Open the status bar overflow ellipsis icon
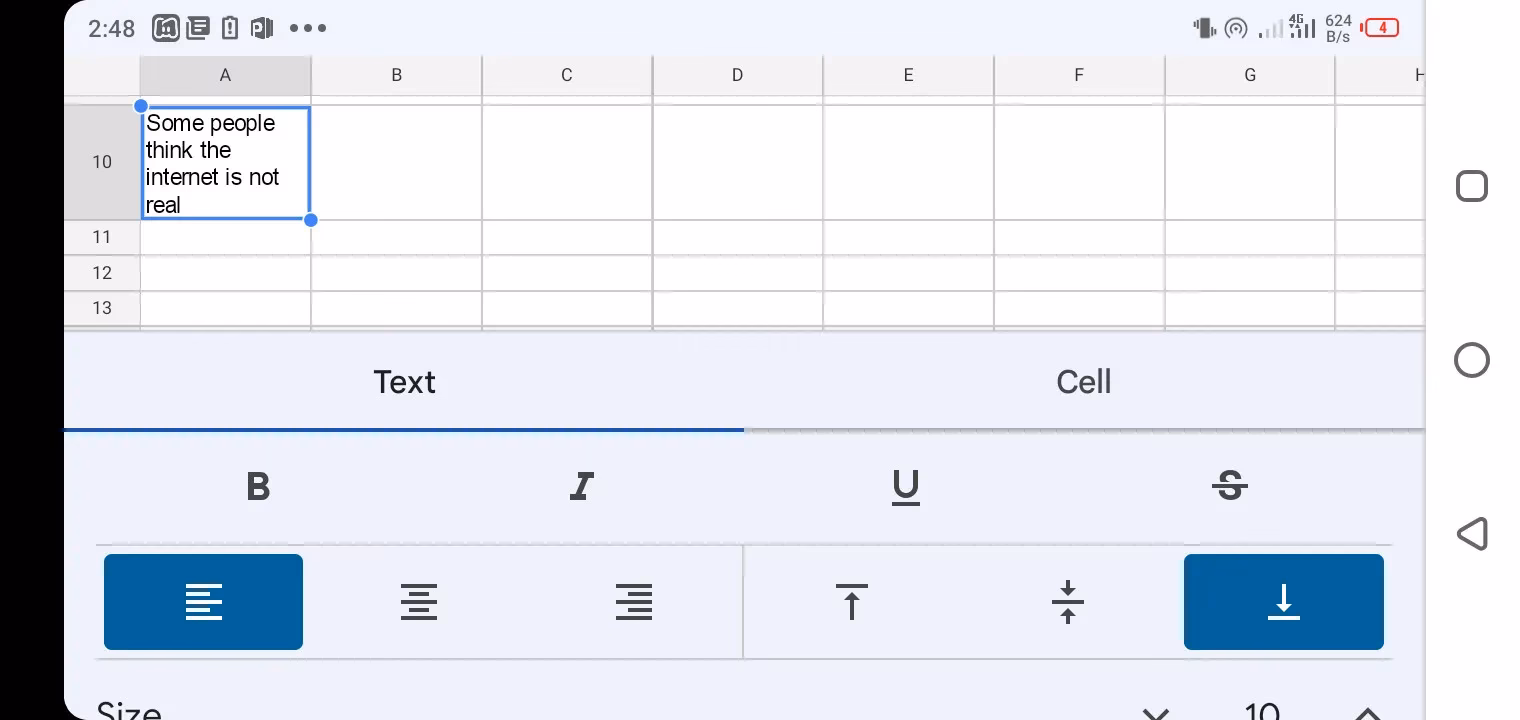1520x720 pixels. 307,28
